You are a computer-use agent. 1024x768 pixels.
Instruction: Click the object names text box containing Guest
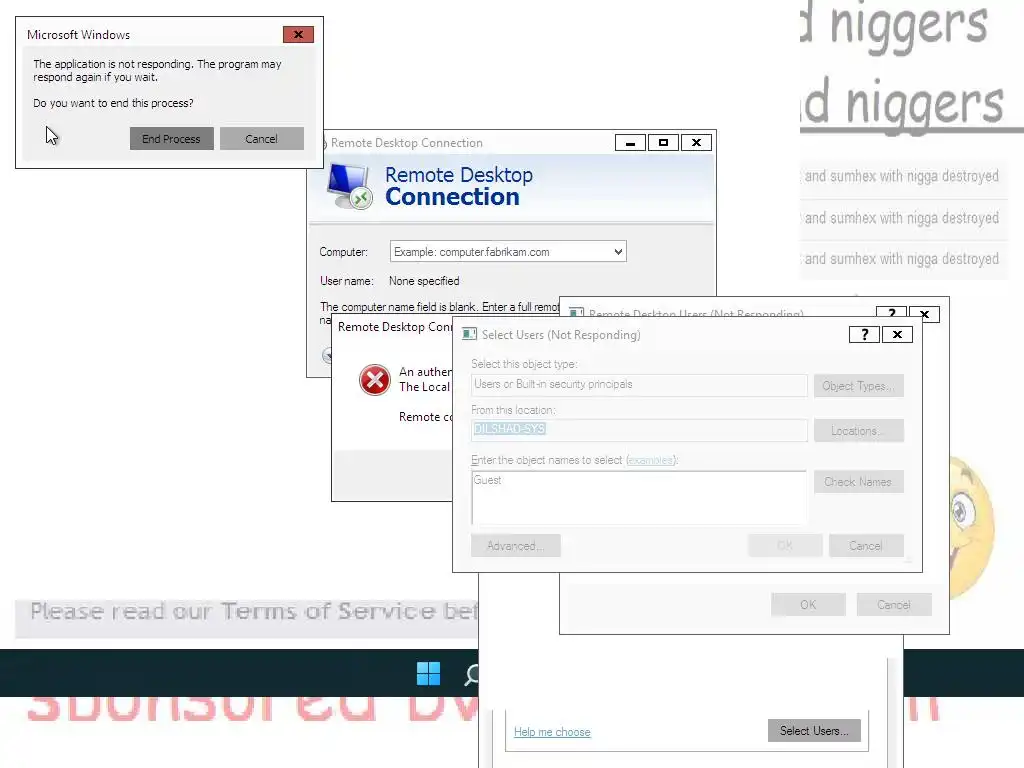click(639, 498)
